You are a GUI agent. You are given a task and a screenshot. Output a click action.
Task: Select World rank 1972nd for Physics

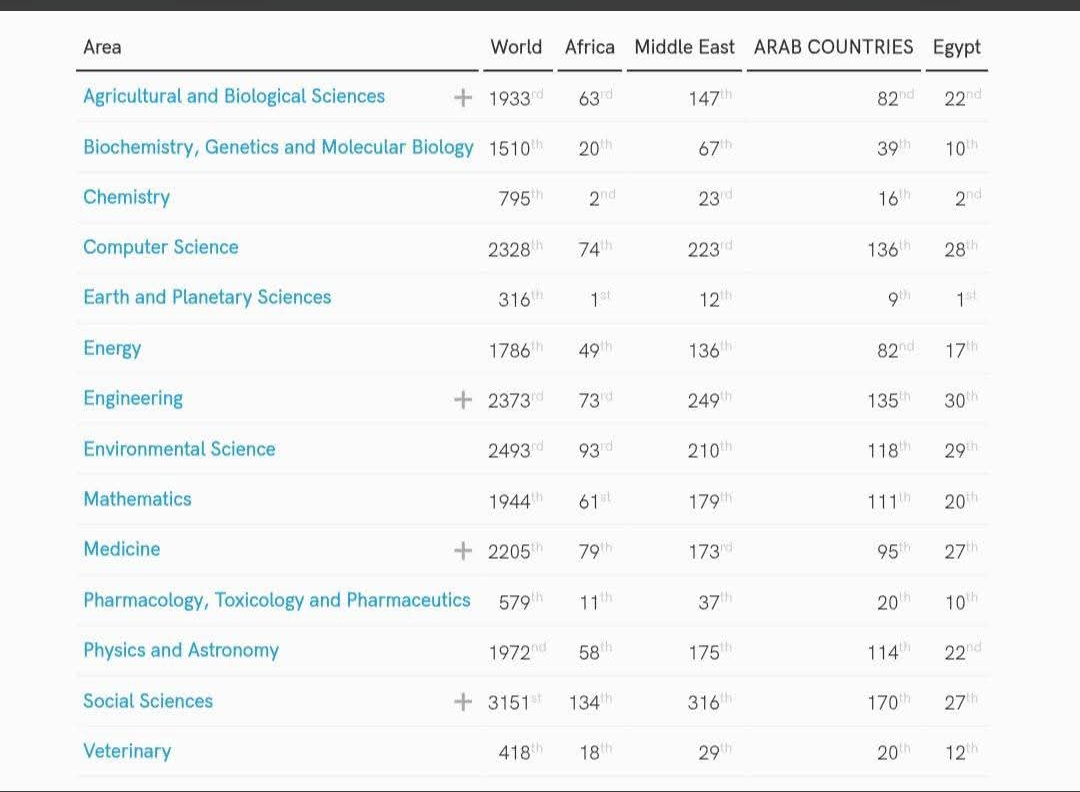(517, 652)
